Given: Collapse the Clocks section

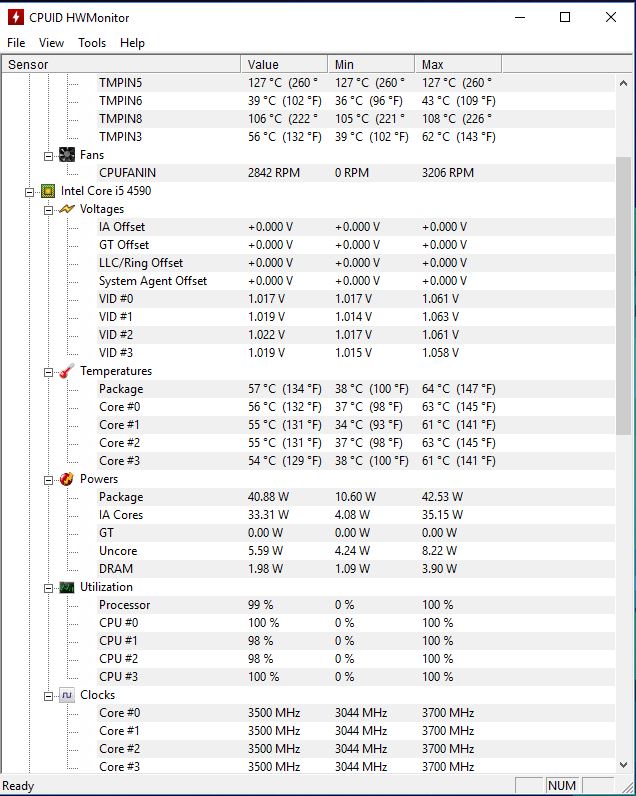Looking at the screenshot, I should [48, 696].
